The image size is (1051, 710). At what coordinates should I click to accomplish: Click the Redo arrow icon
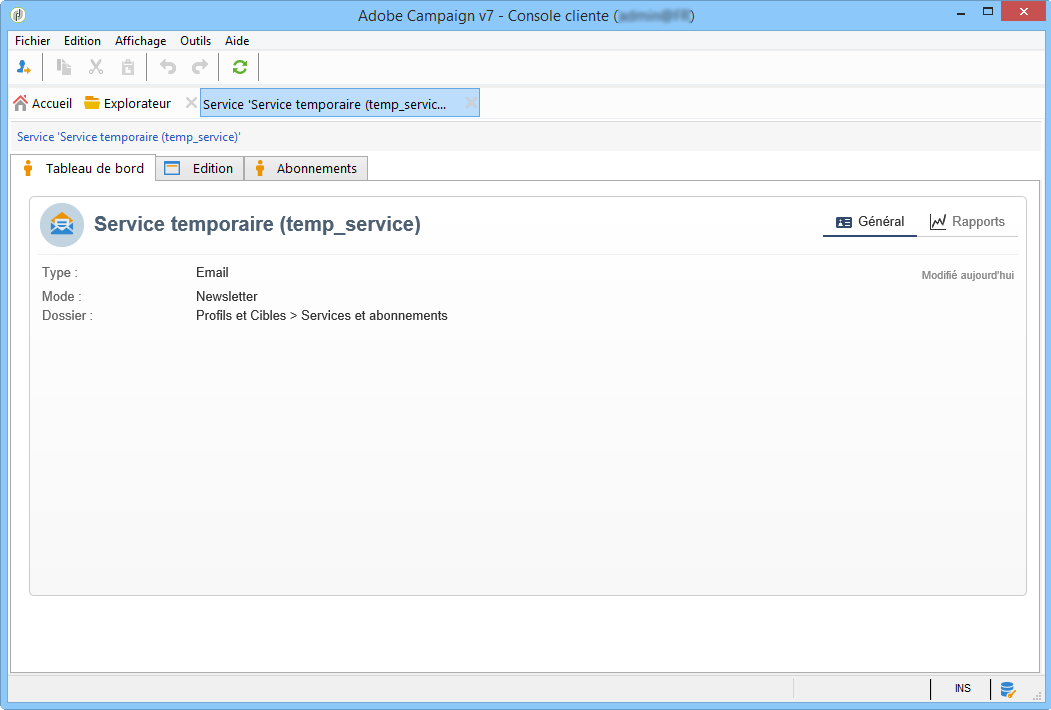[200, 67]
